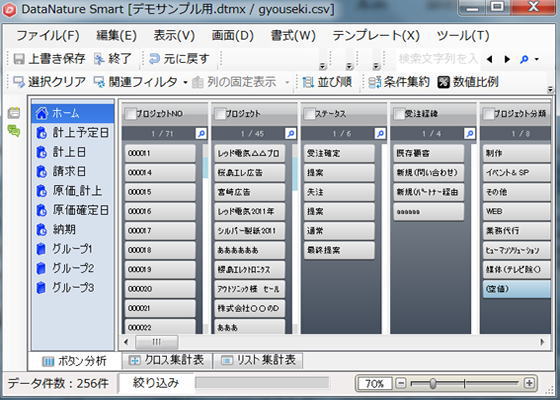Go to previous search result arrow
The height and width of the screenshot is (400, 560).
coord(490,59)
